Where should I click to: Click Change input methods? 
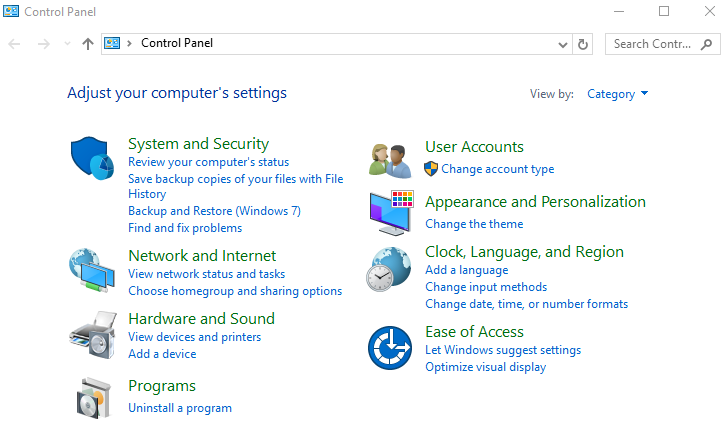click(x=486, y=287)
